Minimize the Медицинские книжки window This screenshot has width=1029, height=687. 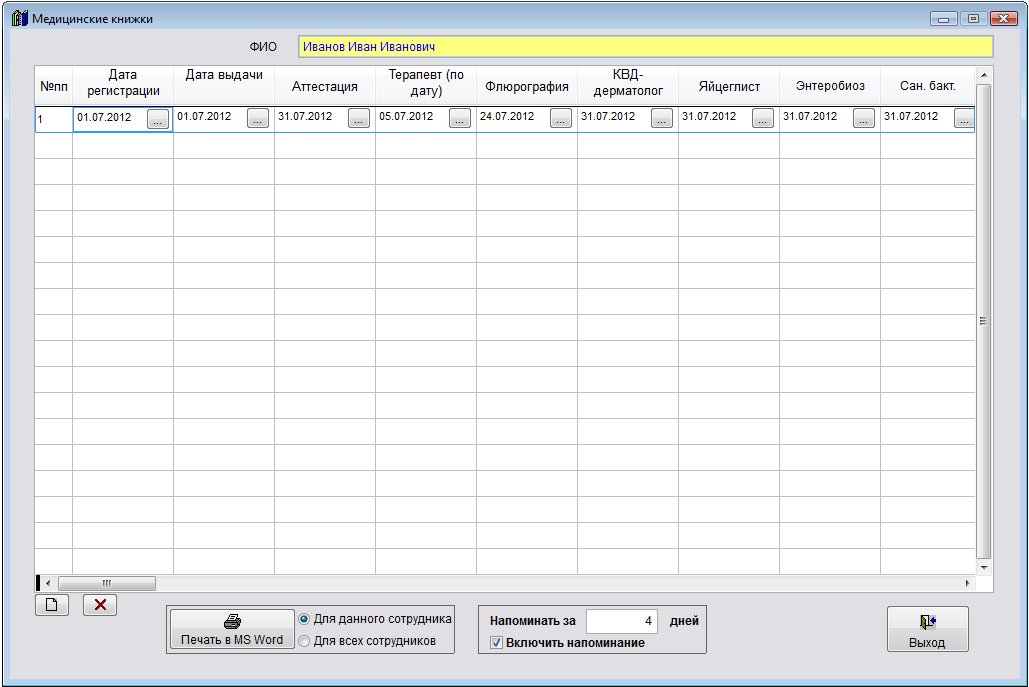944,18
